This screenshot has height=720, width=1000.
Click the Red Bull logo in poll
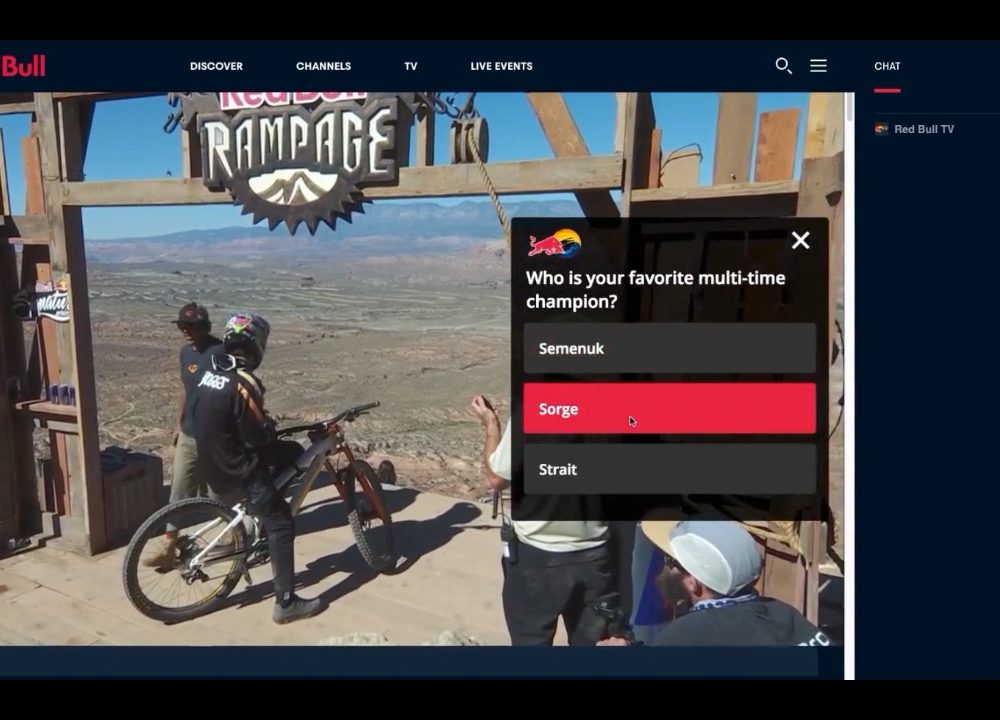pyautogui.click(x=554, y=243)
